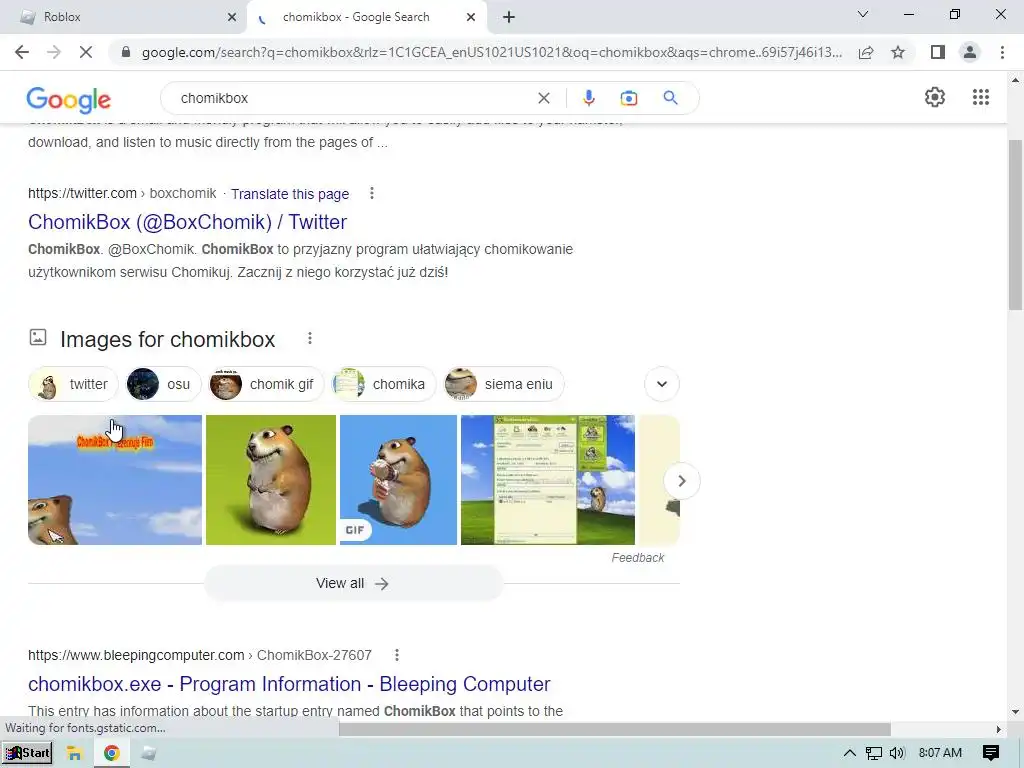Close the chomikbox Google Search tab
Image resolution: width=1024 pixels, height=768 pixels.
pos(470,18)
